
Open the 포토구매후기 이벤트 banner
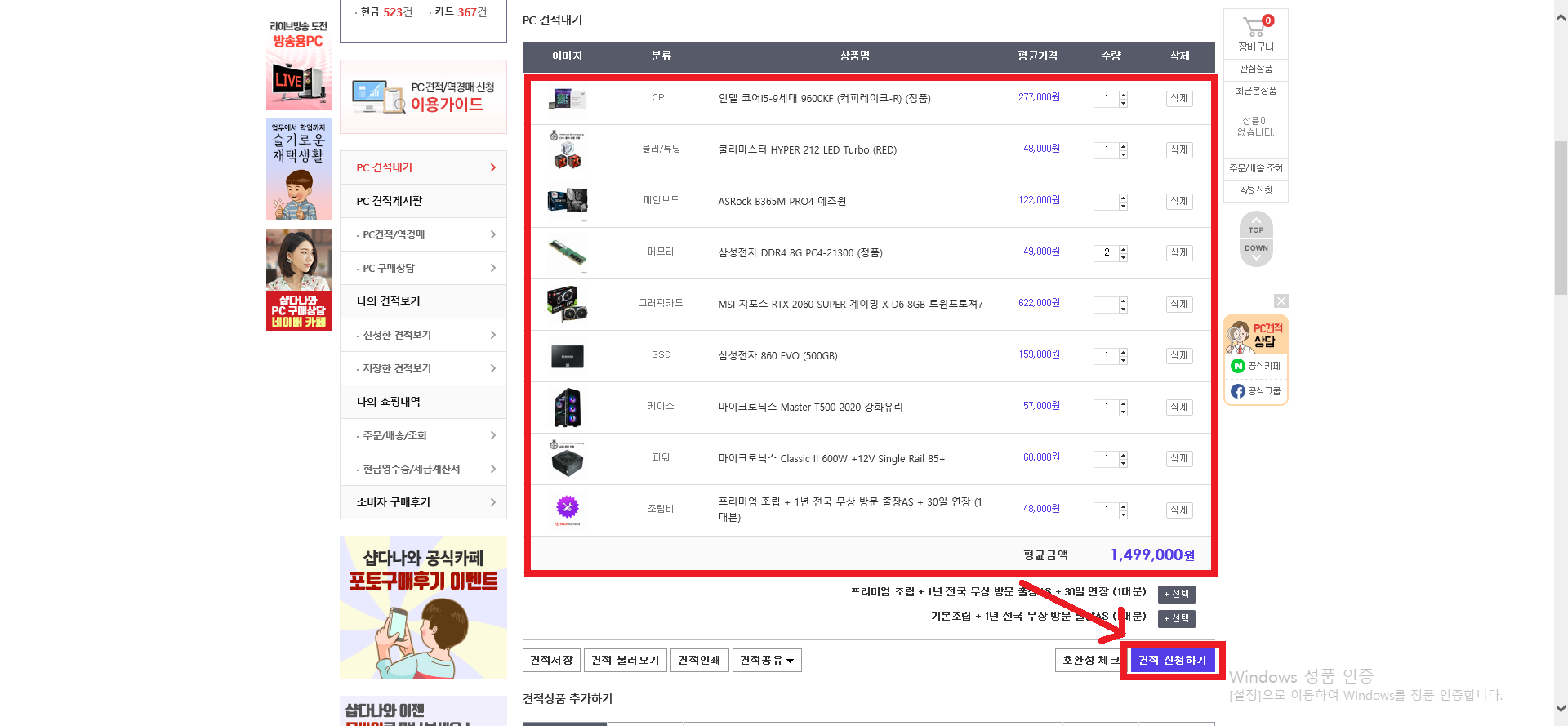click(x=423, y=608)
